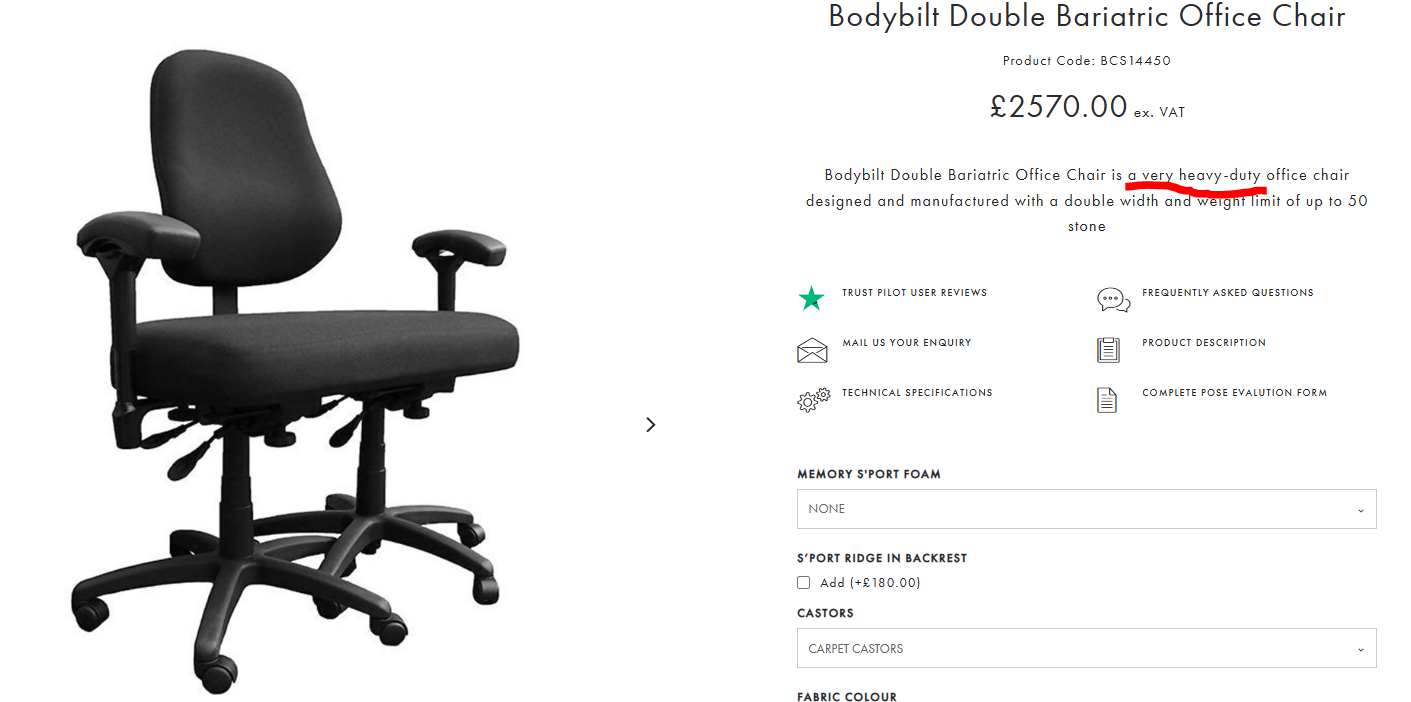Go to Product Description section

tap(1203, 343)
